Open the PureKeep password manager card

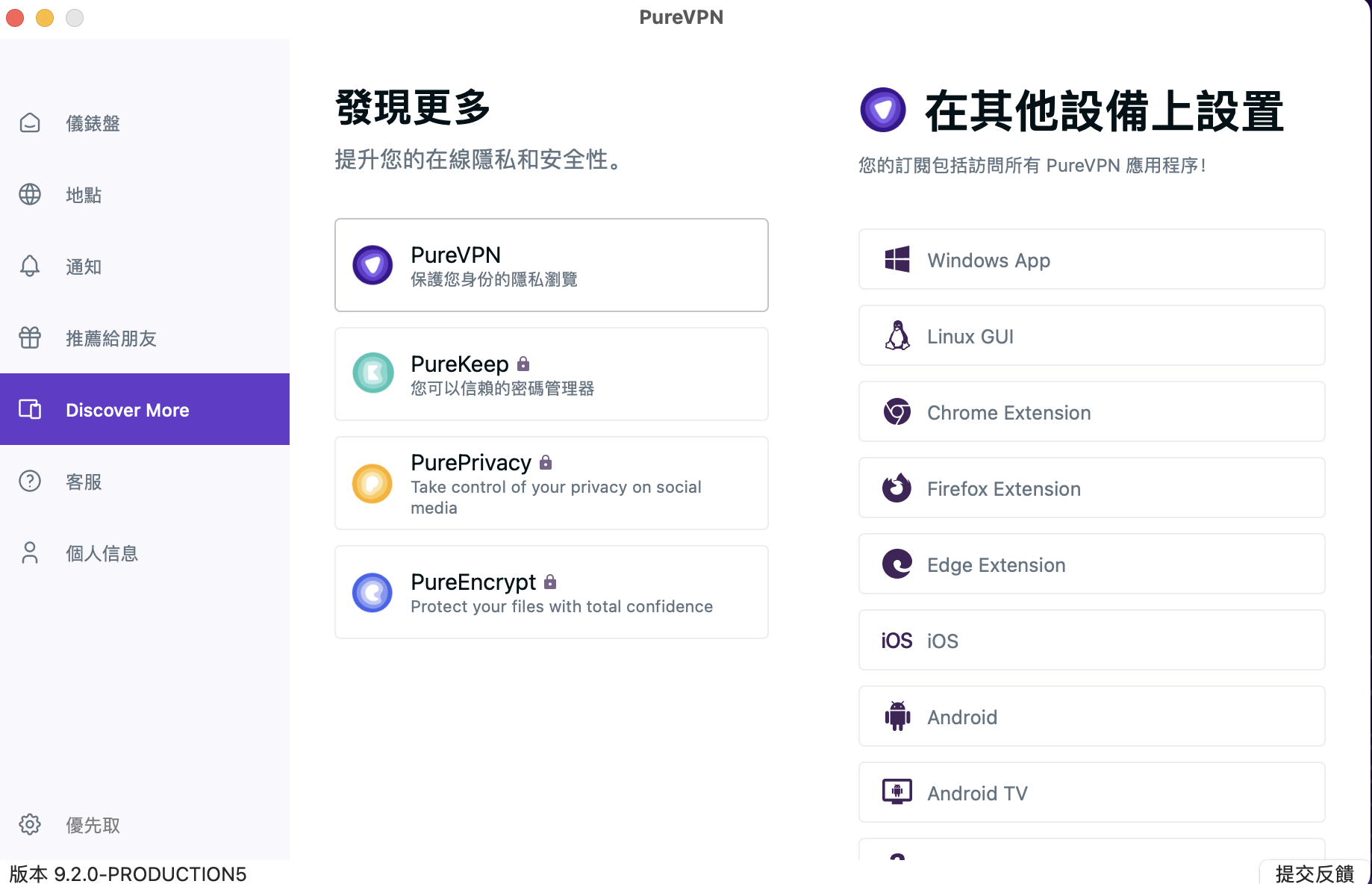(x=552, y=374)
